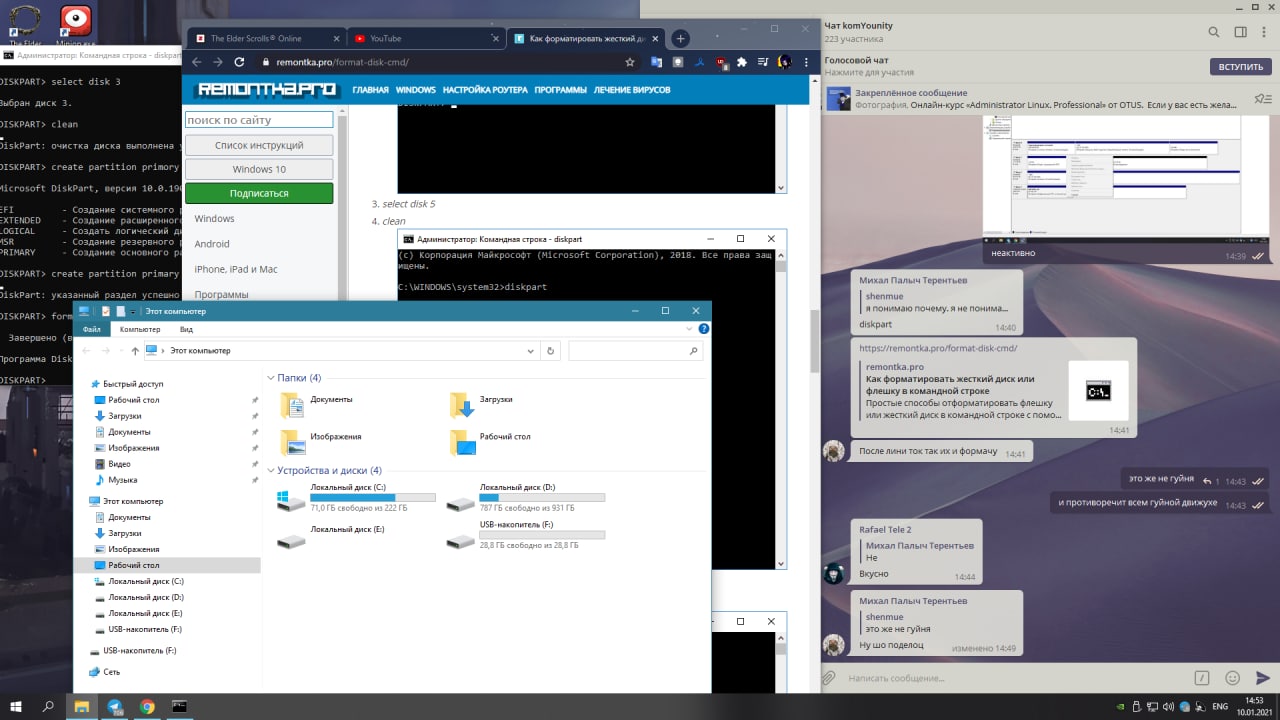The width and height of the screenshot is (1280, 720).
Task: Expand the Explorer address history dropdown
Action: coord(531,351)
